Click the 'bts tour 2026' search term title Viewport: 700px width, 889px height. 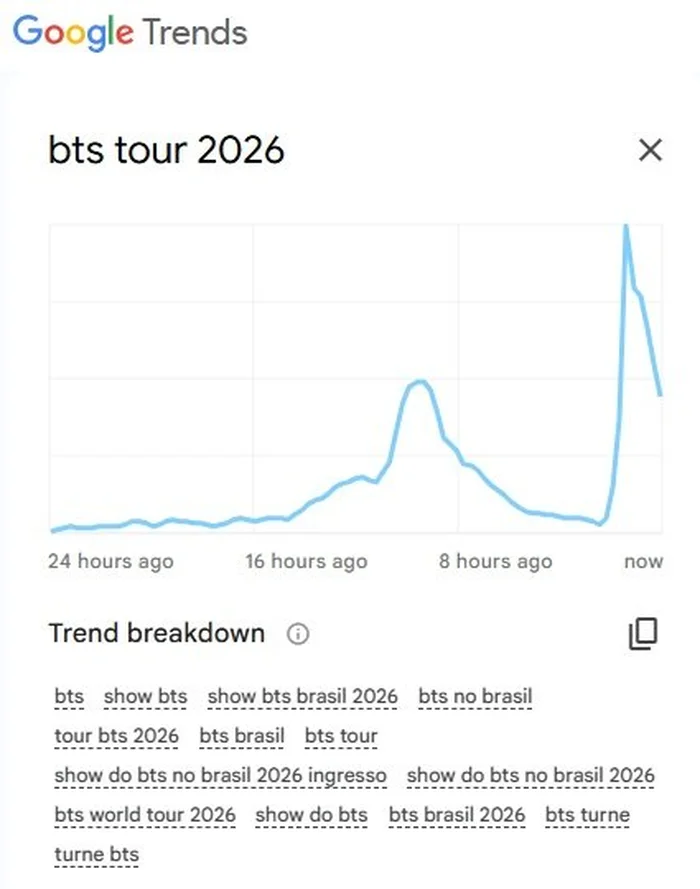pos(167,150)
